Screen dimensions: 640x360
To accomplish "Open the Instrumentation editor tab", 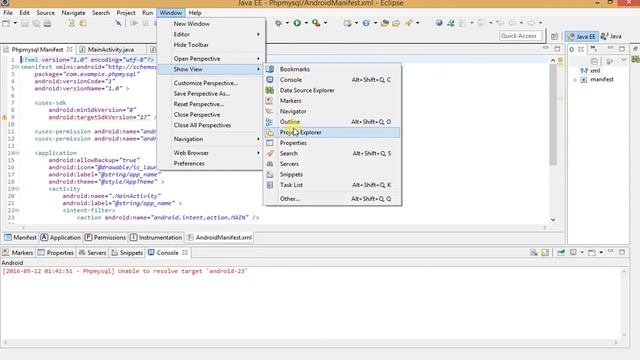I will coord(156,237).
